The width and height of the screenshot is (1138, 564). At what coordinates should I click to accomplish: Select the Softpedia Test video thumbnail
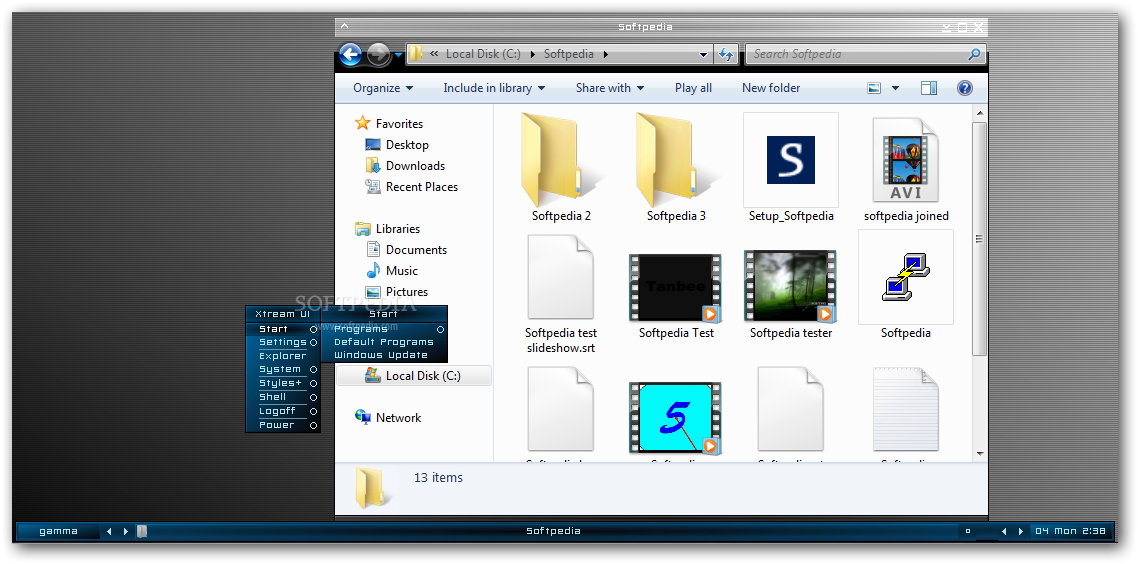click(x=676, y=286)
